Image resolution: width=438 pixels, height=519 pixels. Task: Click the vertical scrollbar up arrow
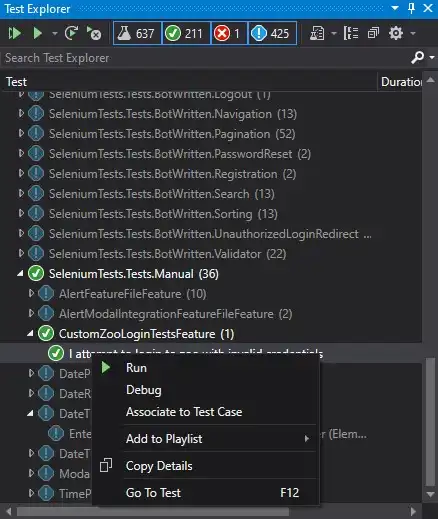pyautogui.click(x=430, y=80)
